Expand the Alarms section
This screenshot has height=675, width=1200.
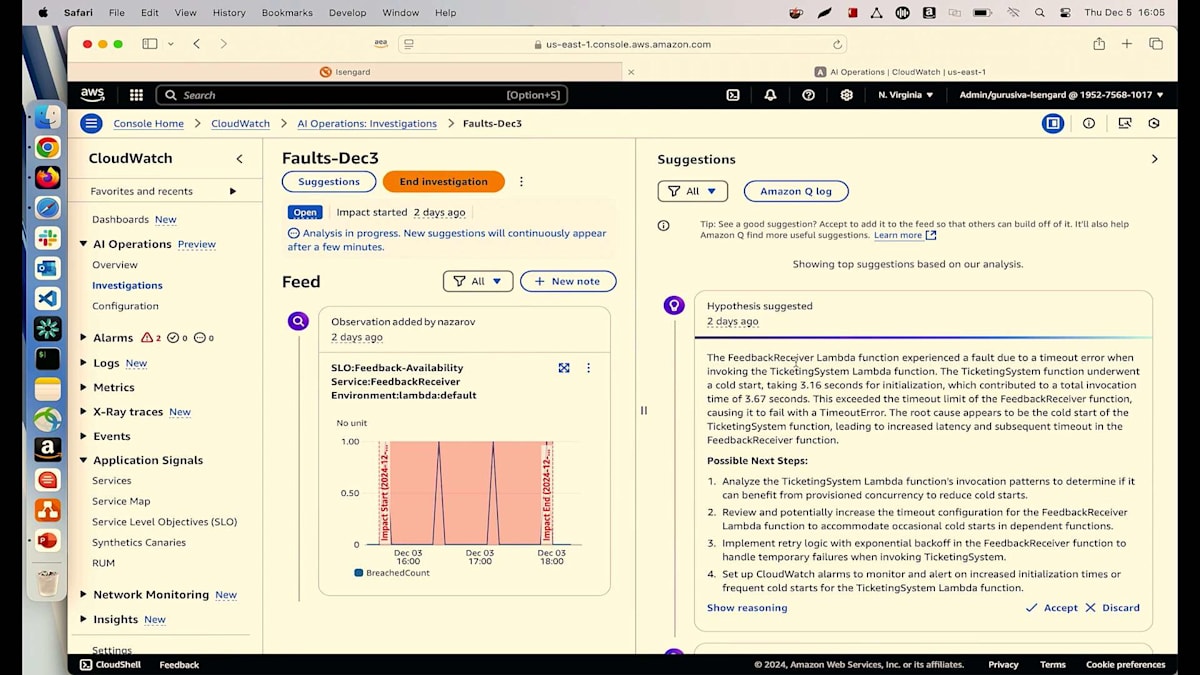tap(84, 338)
